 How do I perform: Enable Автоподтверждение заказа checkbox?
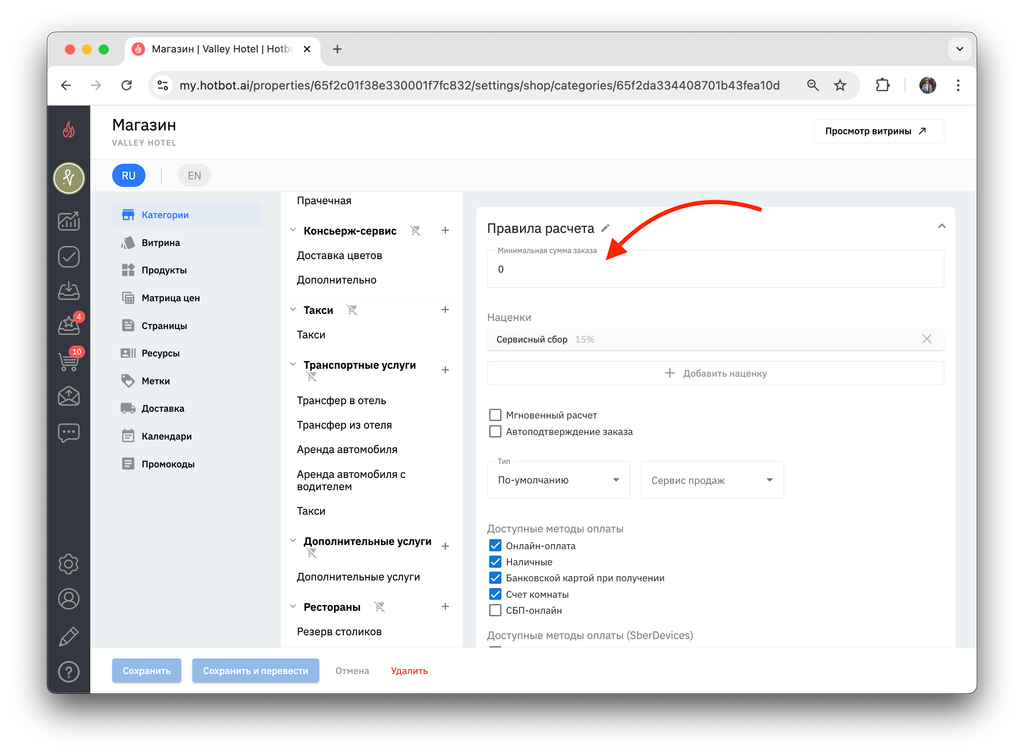(x=495, y=432)
